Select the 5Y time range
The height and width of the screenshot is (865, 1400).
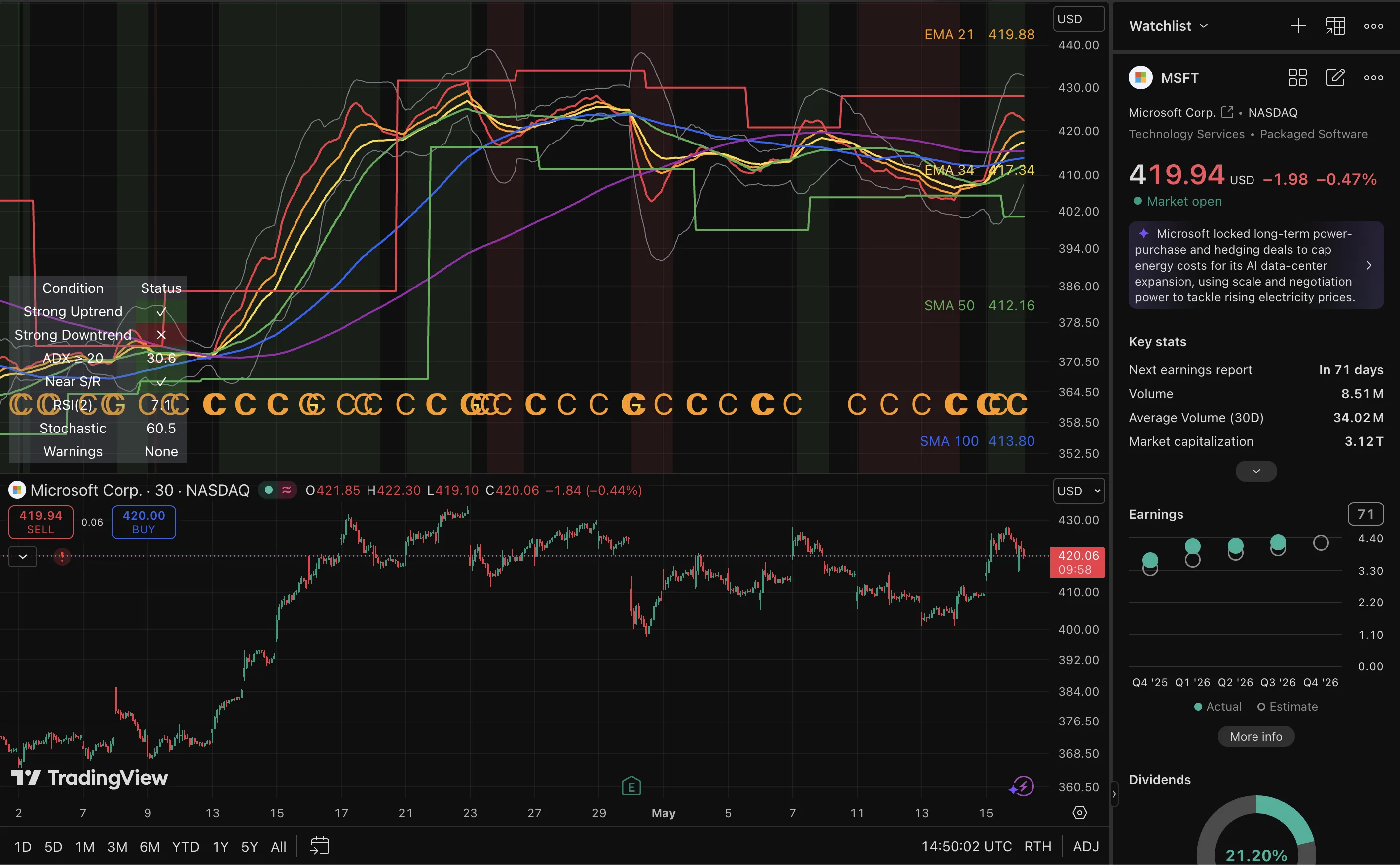[249, 846]
